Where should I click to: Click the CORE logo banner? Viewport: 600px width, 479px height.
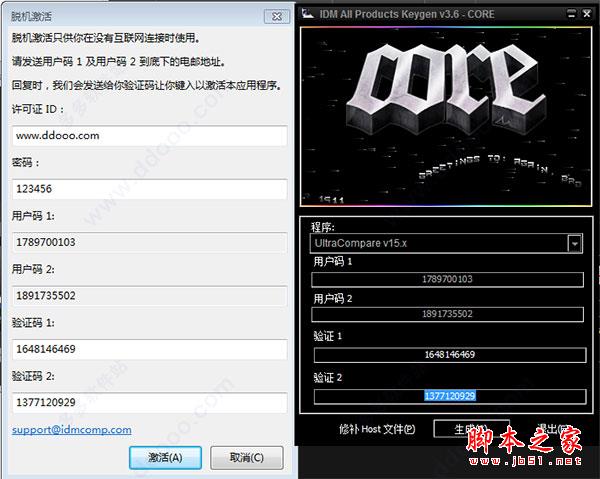[446, 116]
